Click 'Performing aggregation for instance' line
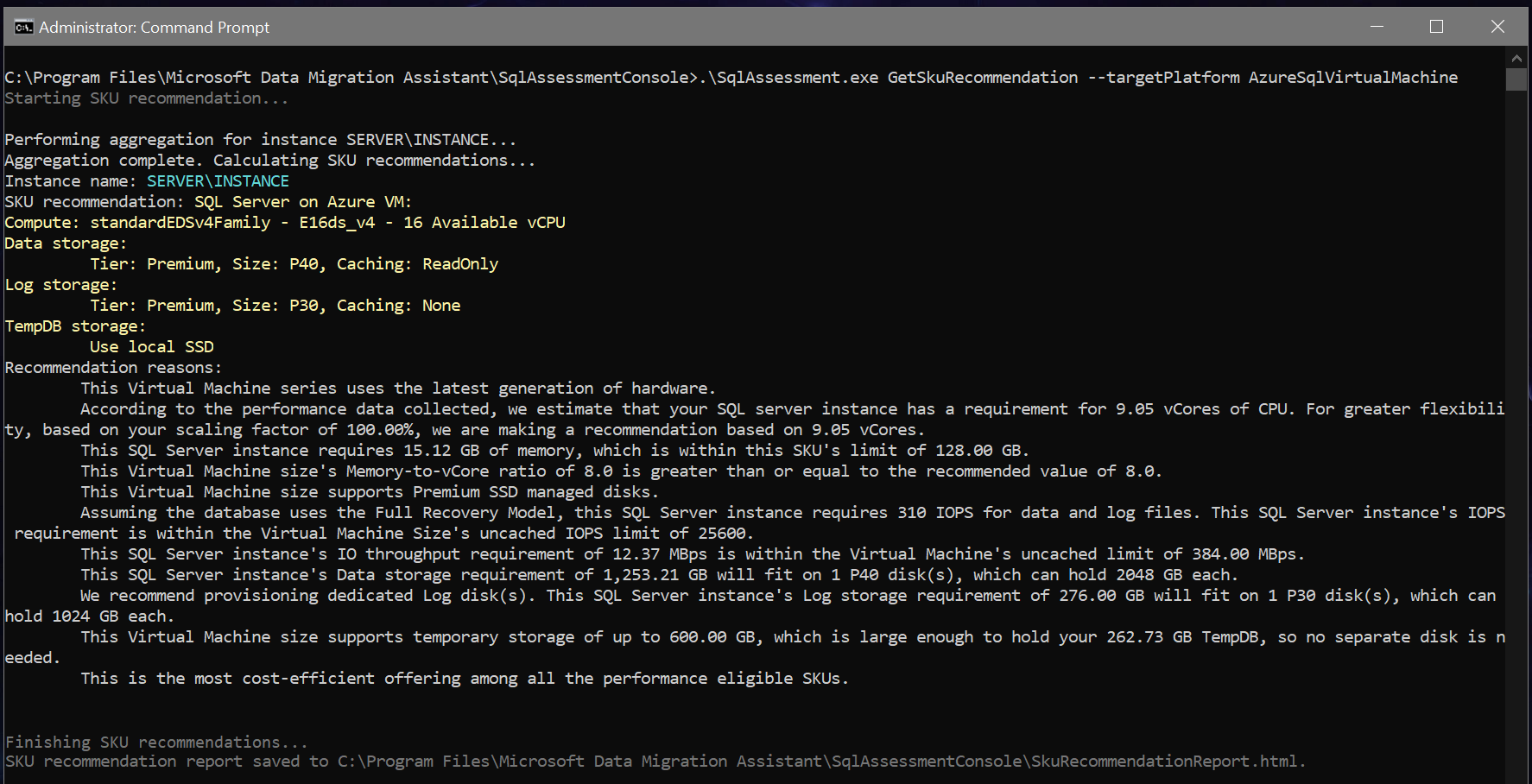This screenshot has width=1532, height=784. 261,140
